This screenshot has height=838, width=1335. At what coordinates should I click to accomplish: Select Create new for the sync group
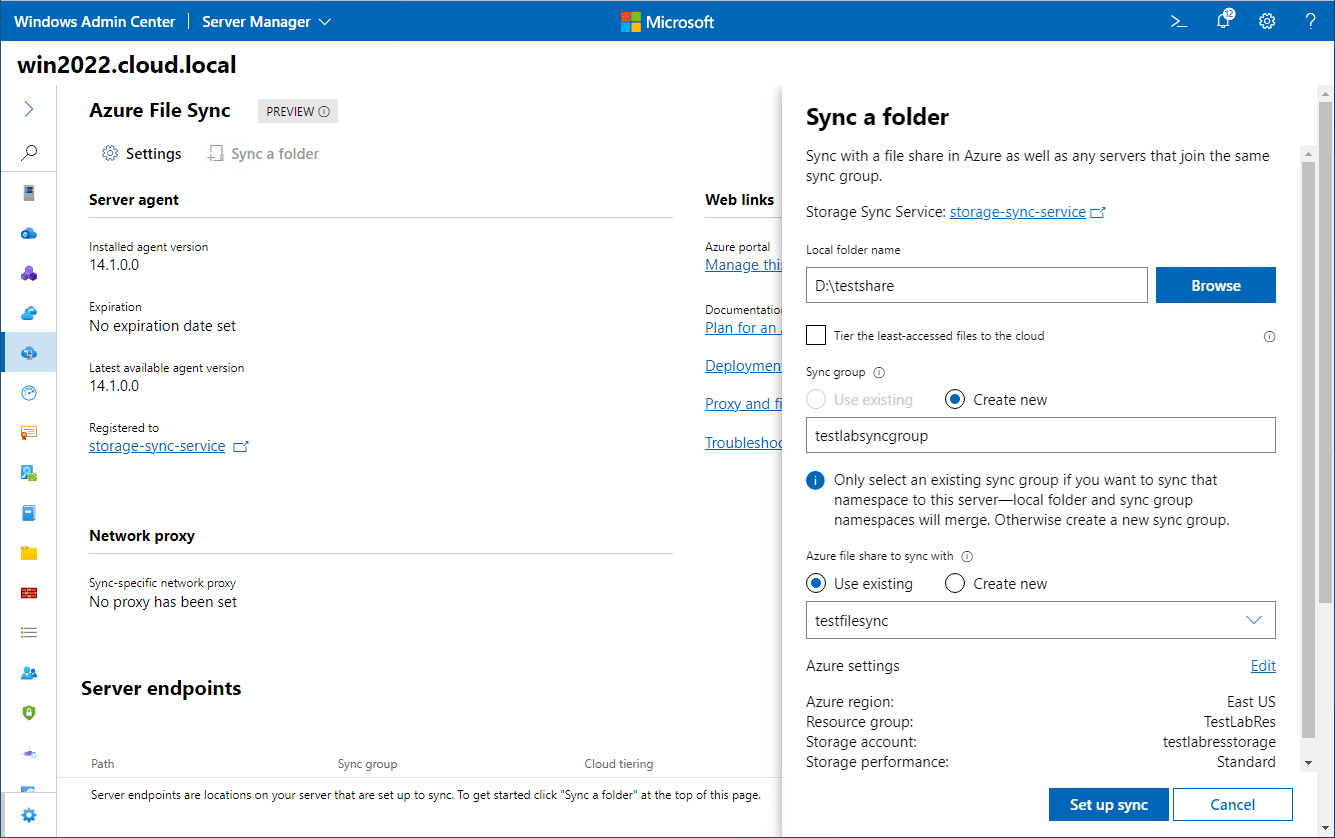[x=954, y=398]
